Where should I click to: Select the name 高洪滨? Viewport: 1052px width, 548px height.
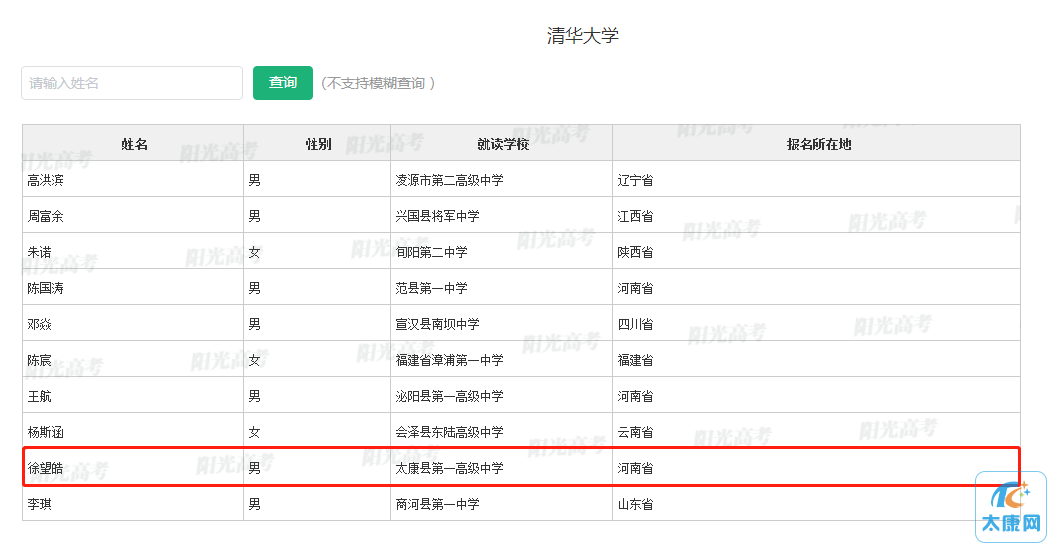[46, 180]
